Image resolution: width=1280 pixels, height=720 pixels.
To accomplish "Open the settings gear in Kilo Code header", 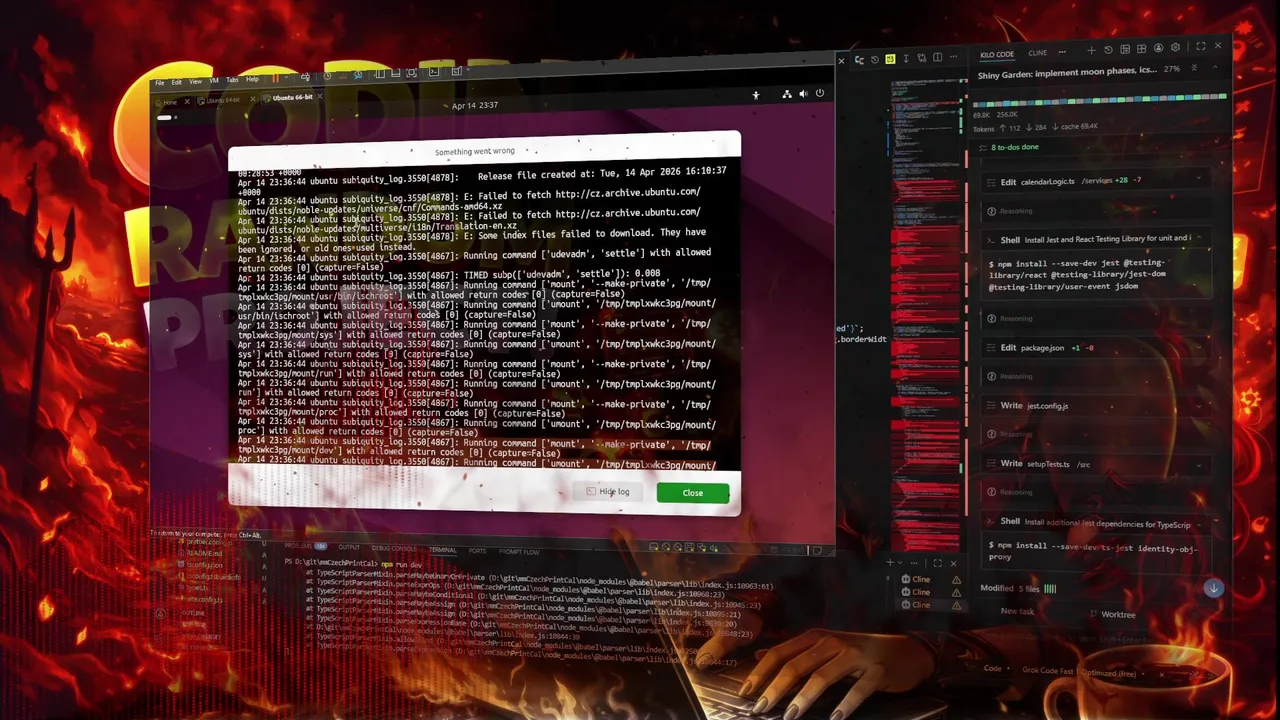I will [1175, 47].
